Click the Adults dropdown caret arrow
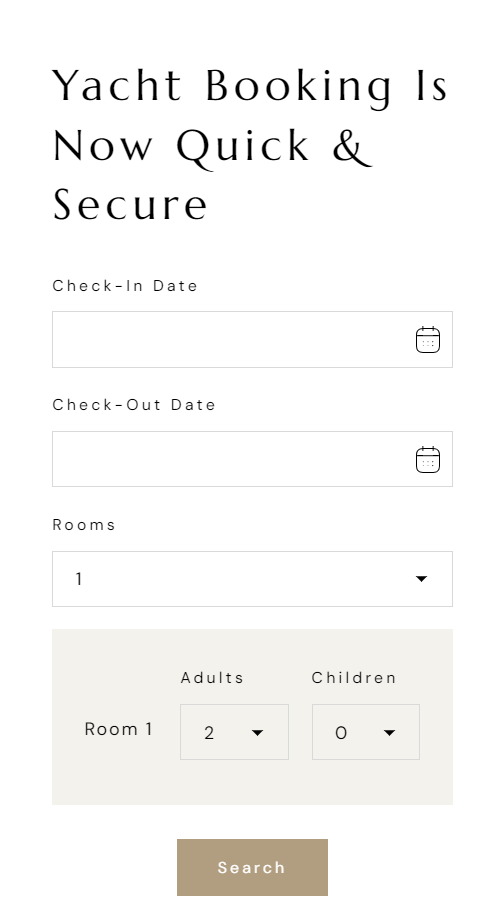Image resolution: width=503 pixels, height=897 pixels. tap(258, 733)
